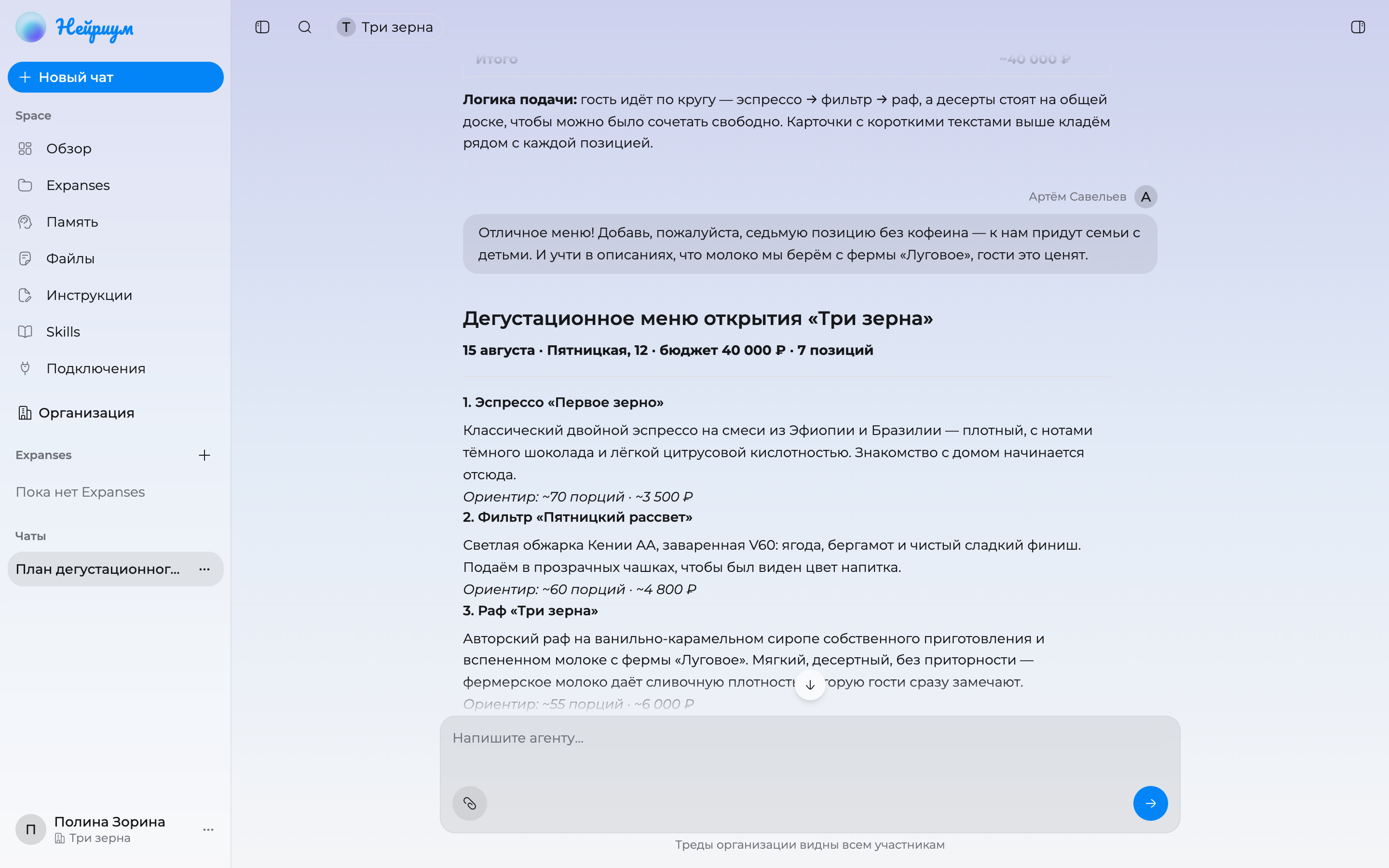The image size is (1389, 868).
Task: Click the Skills book icon
Action: click(25, 332)
